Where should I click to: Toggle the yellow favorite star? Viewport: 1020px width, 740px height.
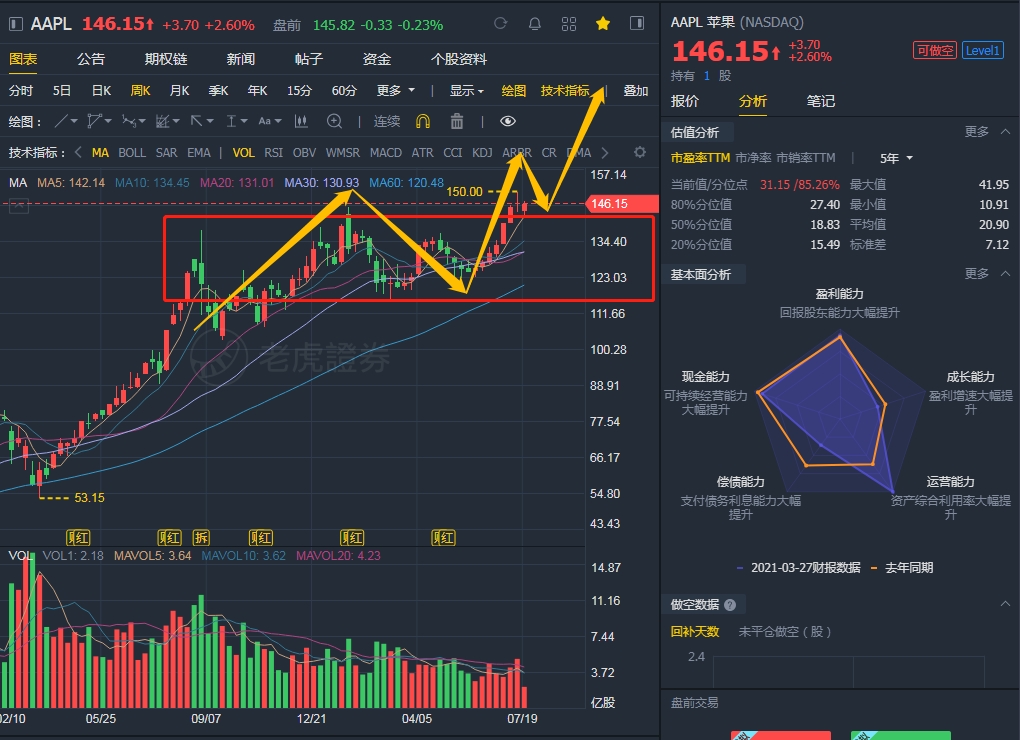(x=603, y=24)
